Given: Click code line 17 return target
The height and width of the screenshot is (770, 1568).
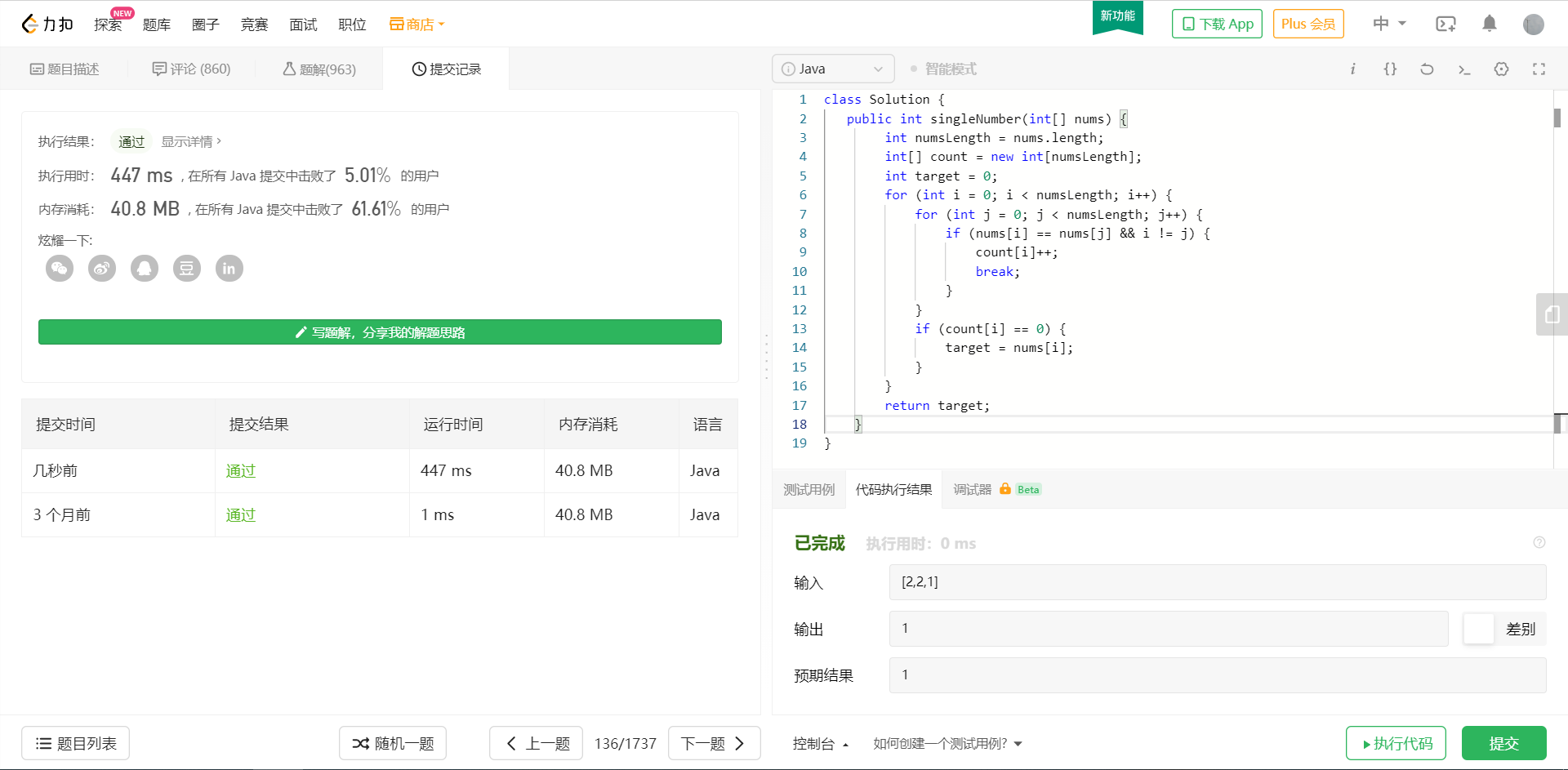Looking at the screenshot, I should (937, 405).
